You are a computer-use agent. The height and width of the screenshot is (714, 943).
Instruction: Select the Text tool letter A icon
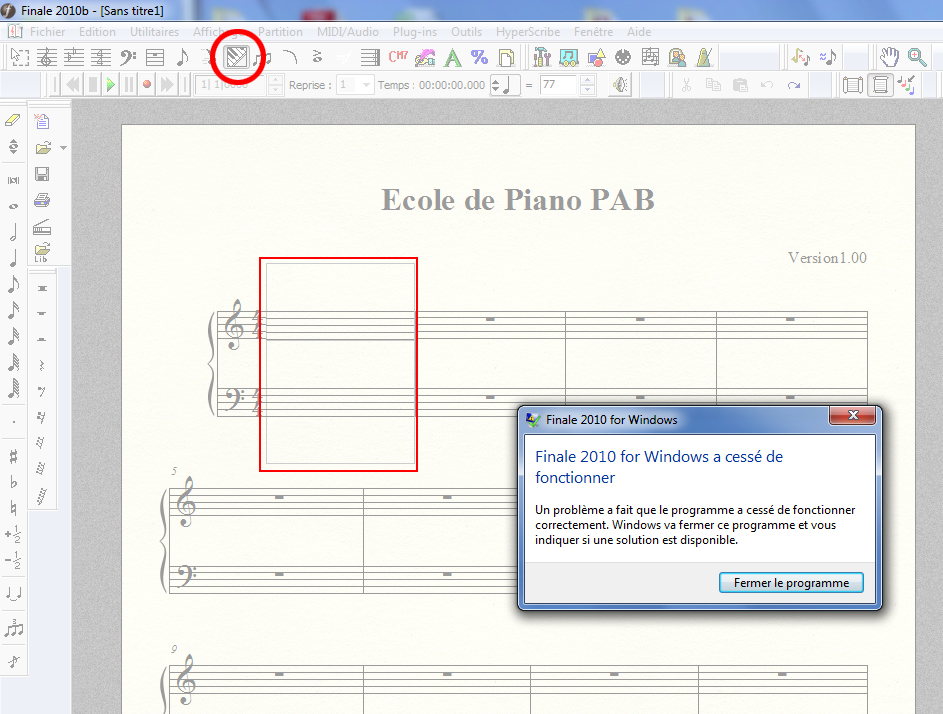tap(452, 58)
